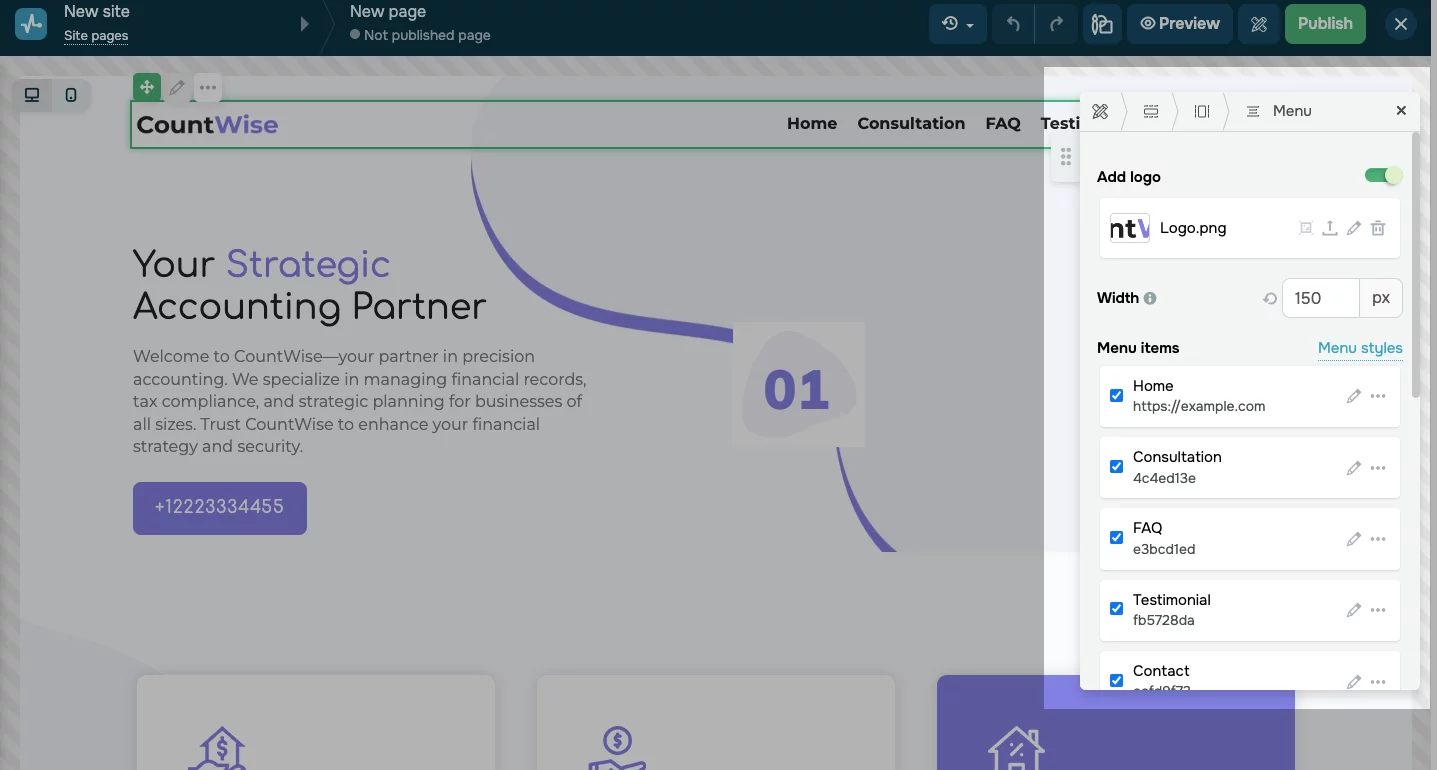Open header block more options menu
The image size is (1437, 770).
pyautogui.click(x=207, y=88)
